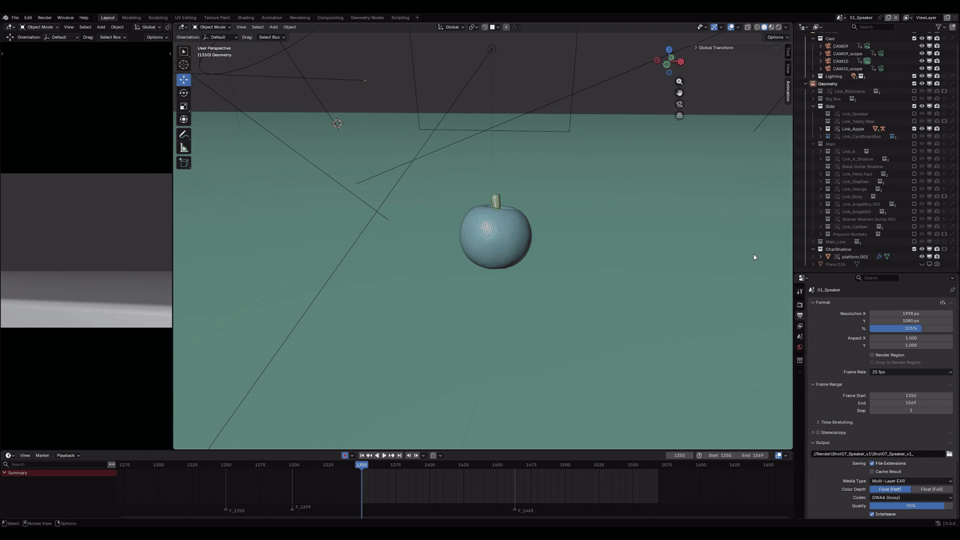
Task: Uncheck File Extensions
Action: [x=872, y=463]
